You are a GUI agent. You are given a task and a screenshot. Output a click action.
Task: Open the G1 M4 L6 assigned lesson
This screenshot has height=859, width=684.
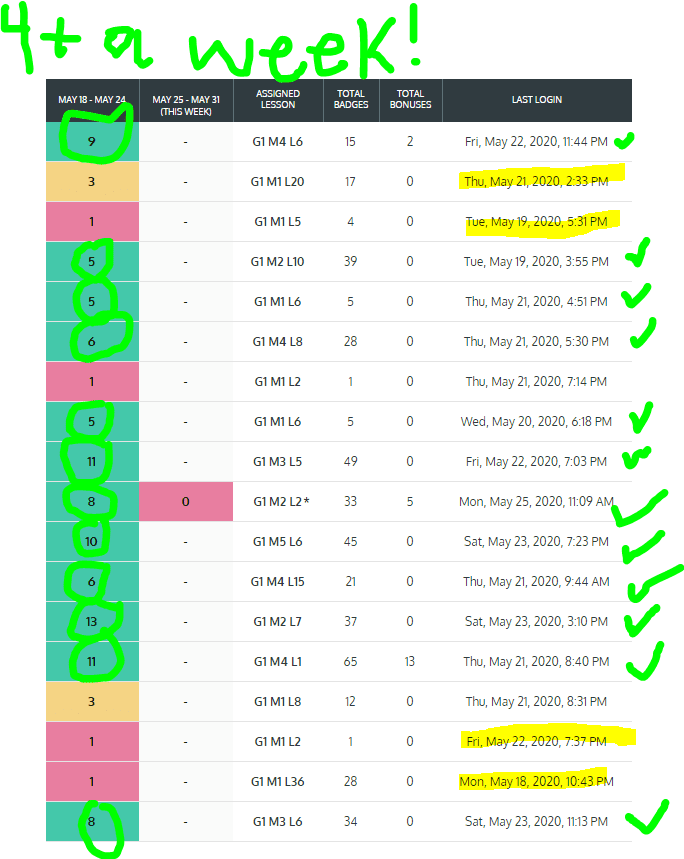278,142
